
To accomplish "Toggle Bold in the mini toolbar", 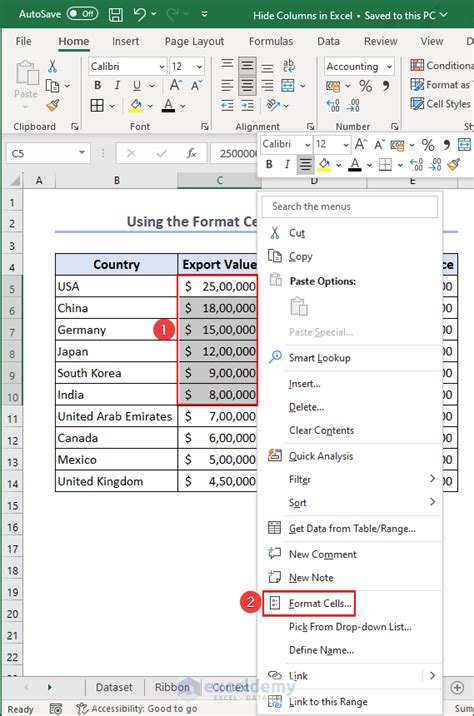I will tap(269, 164).
